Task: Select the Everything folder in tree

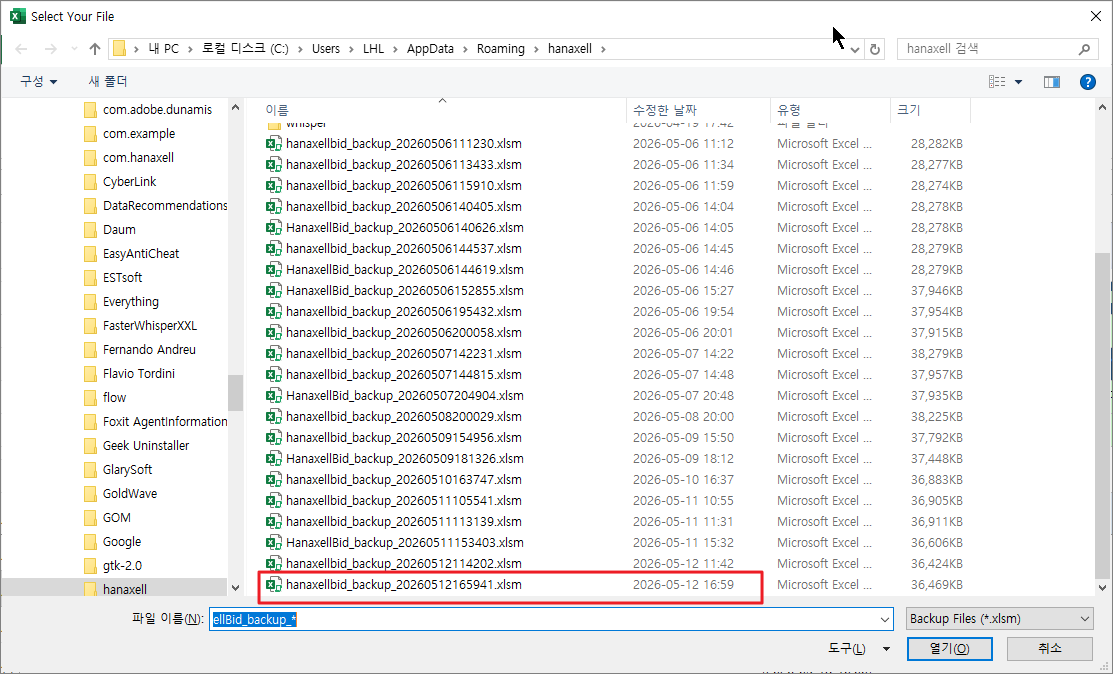Action: (131, 302)
